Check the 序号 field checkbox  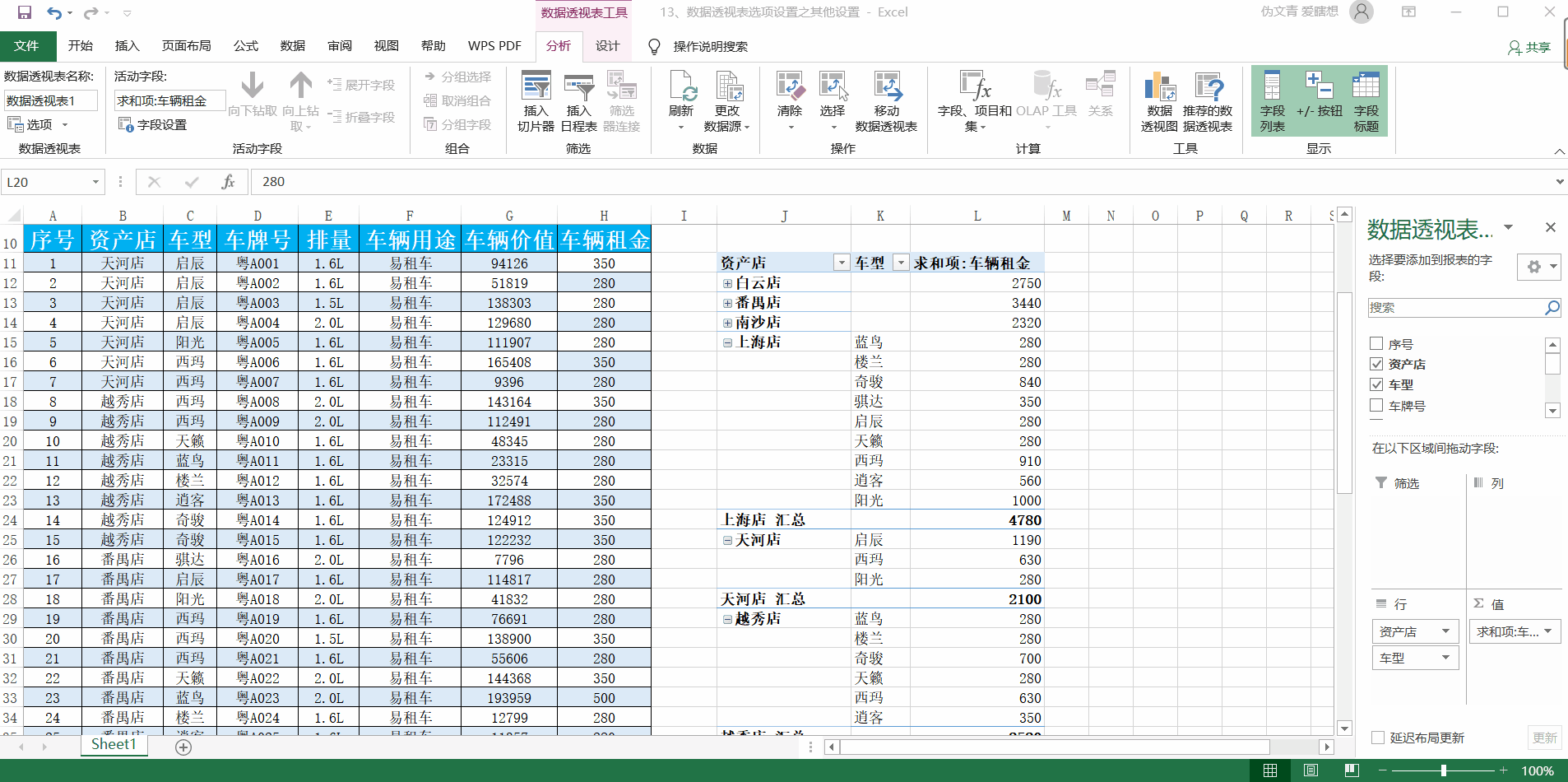pos(1376,344)
